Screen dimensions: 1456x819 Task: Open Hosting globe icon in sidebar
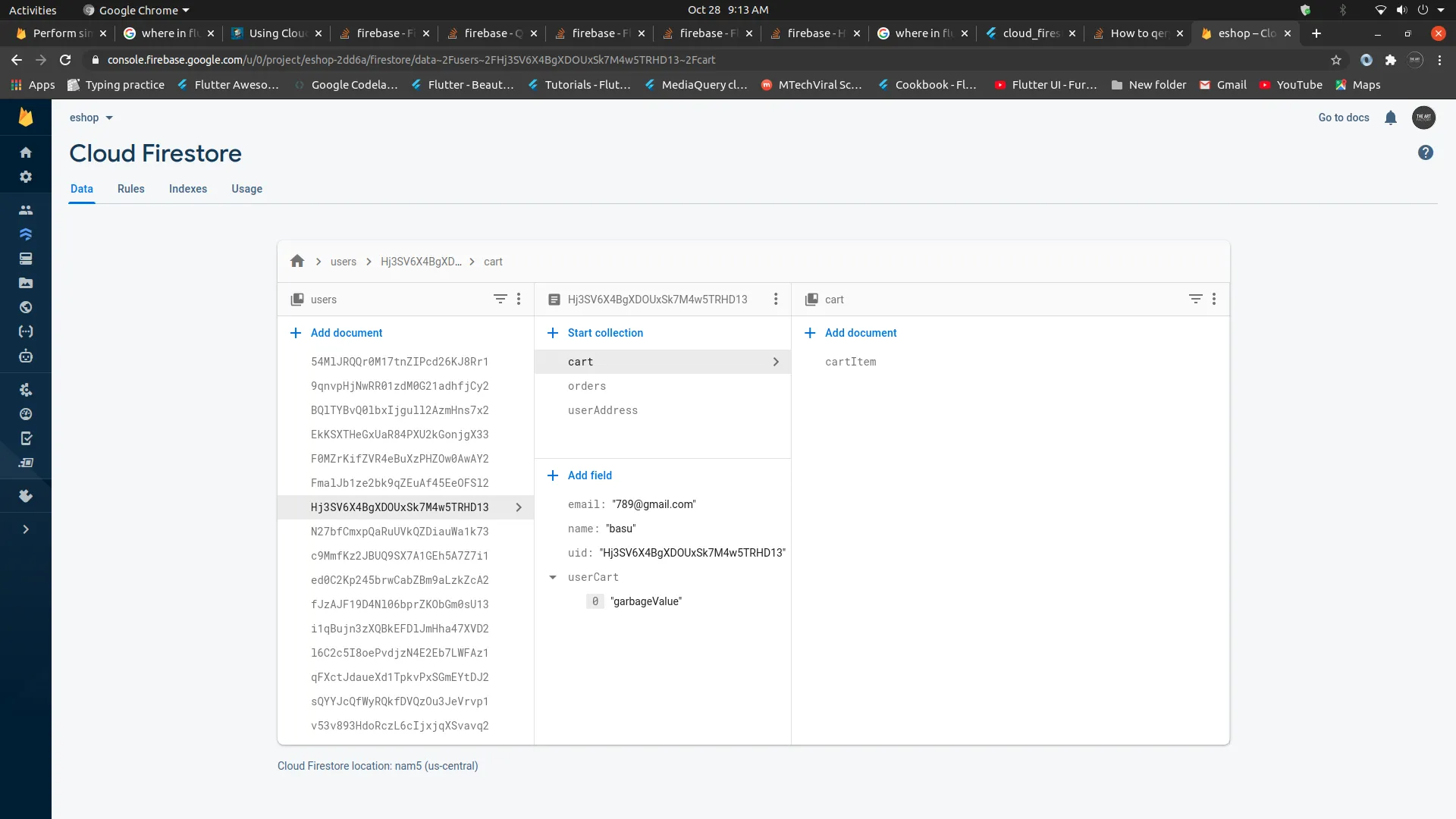(26, 307)
